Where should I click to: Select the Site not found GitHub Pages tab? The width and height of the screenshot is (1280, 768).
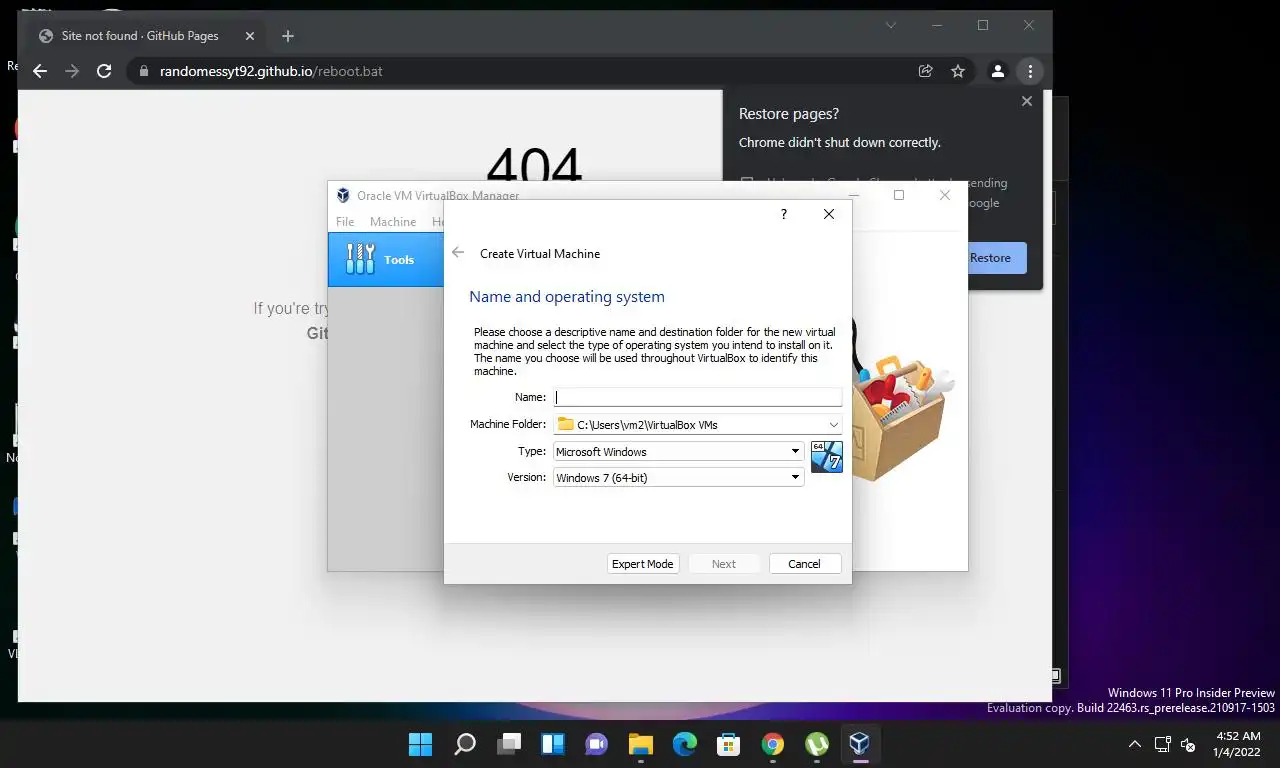pyautogui.click(x=139, y=36)
